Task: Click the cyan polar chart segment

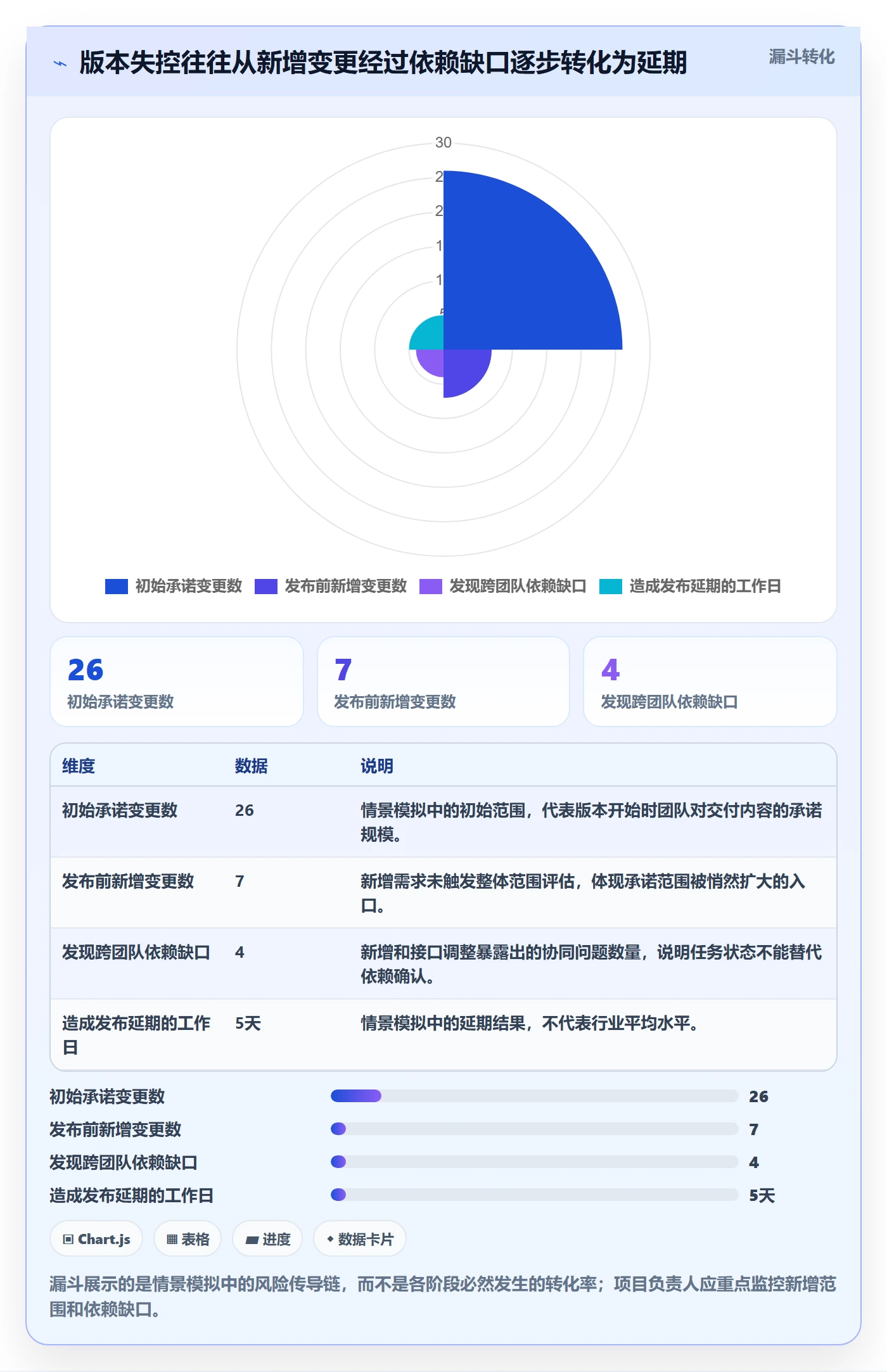Action: (x=430, y=336)
